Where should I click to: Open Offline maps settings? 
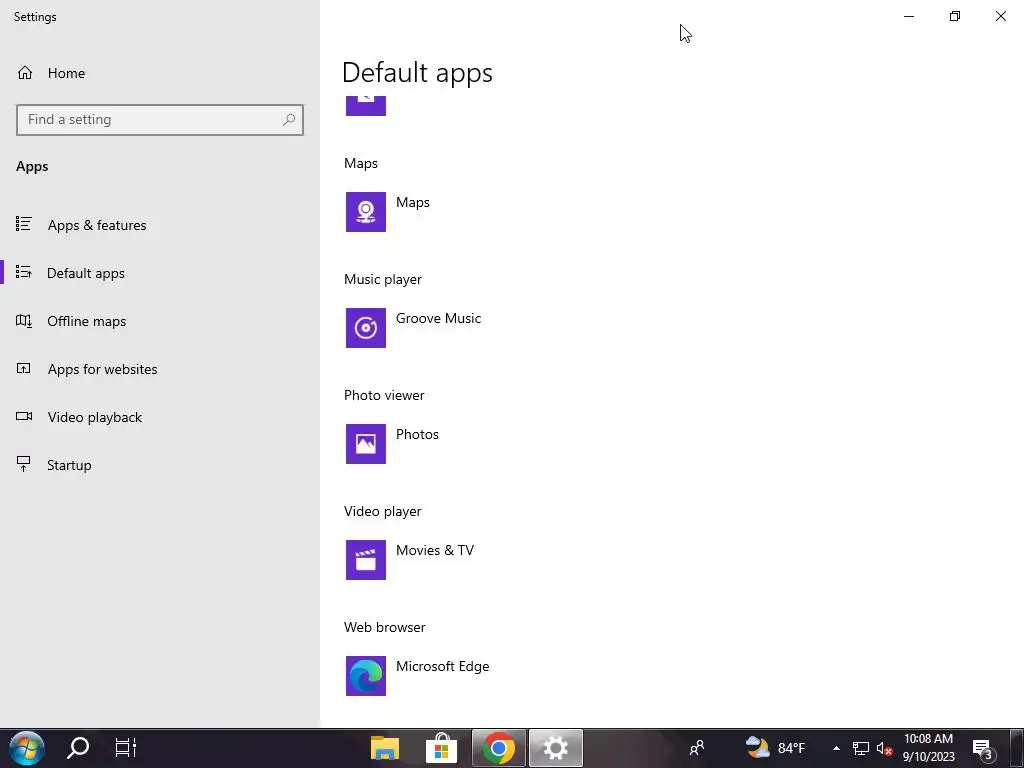click(160, 321)
